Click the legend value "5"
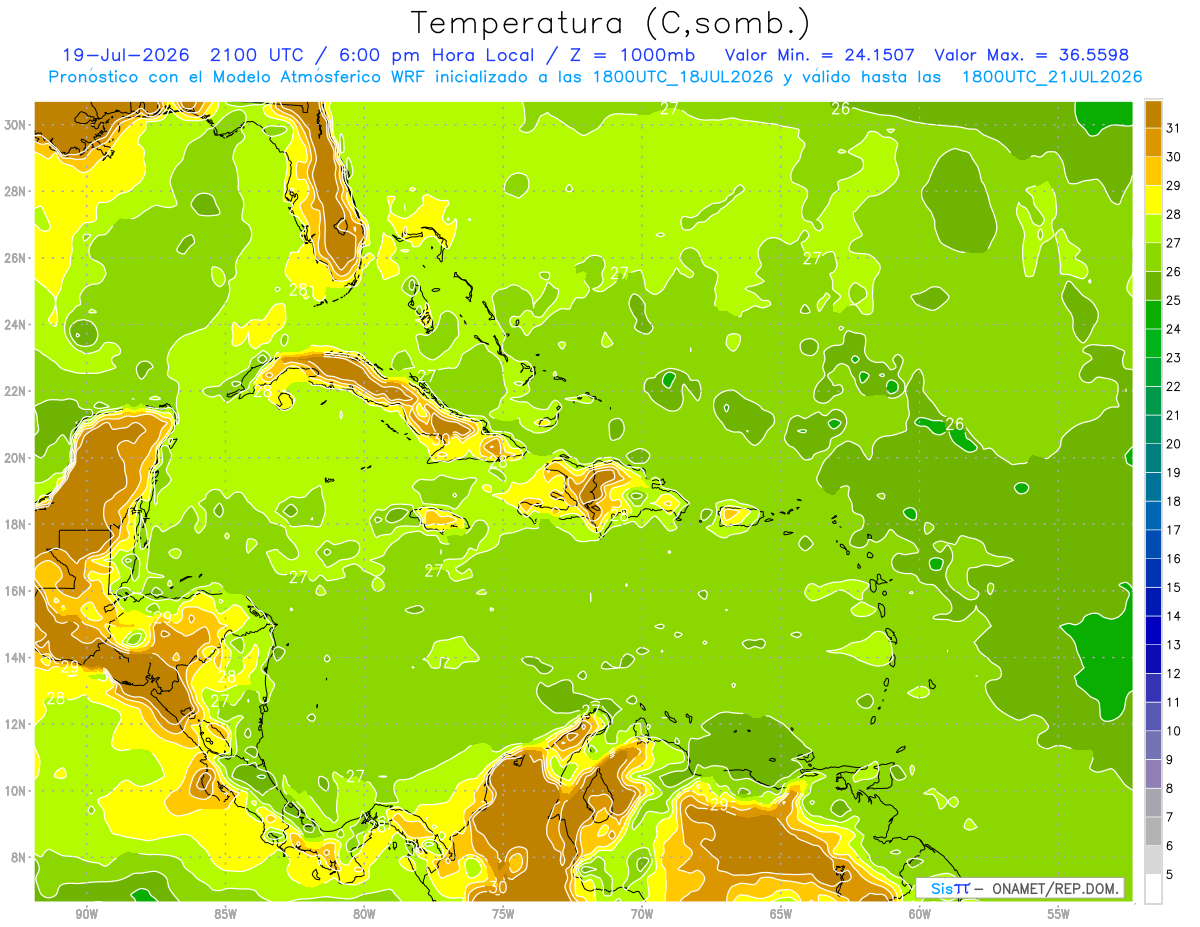Screen dimensions: 1200x927 (1170, 875)
